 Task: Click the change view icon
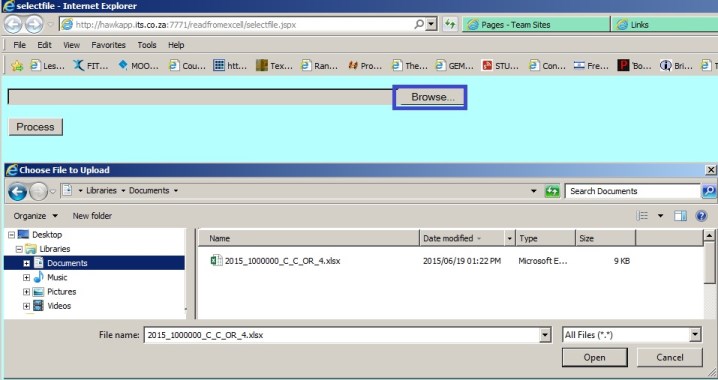point(642,216)
